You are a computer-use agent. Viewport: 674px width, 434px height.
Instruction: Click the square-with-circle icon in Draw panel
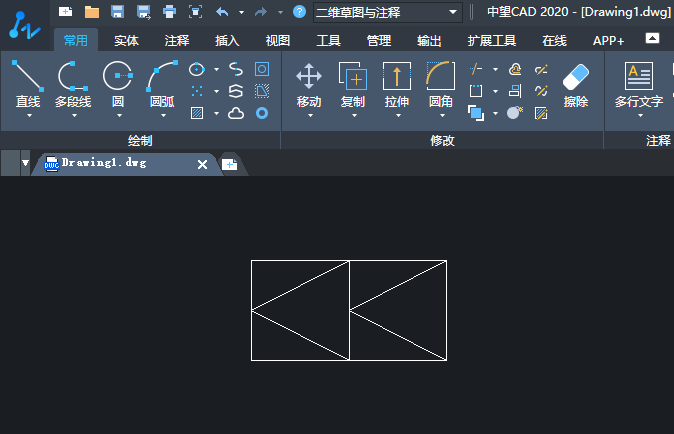click(262, 69)
